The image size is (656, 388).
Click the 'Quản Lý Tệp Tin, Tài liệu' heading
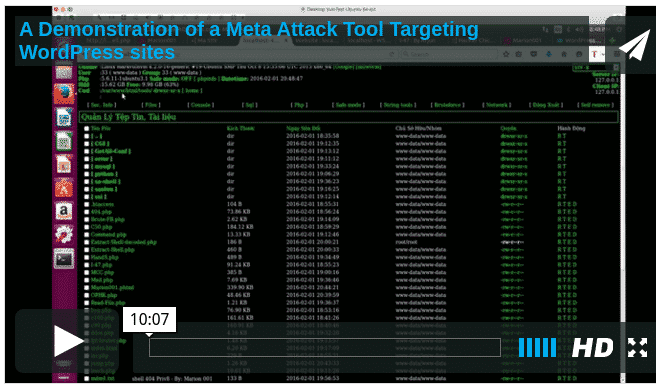click(x=128, y=117)
